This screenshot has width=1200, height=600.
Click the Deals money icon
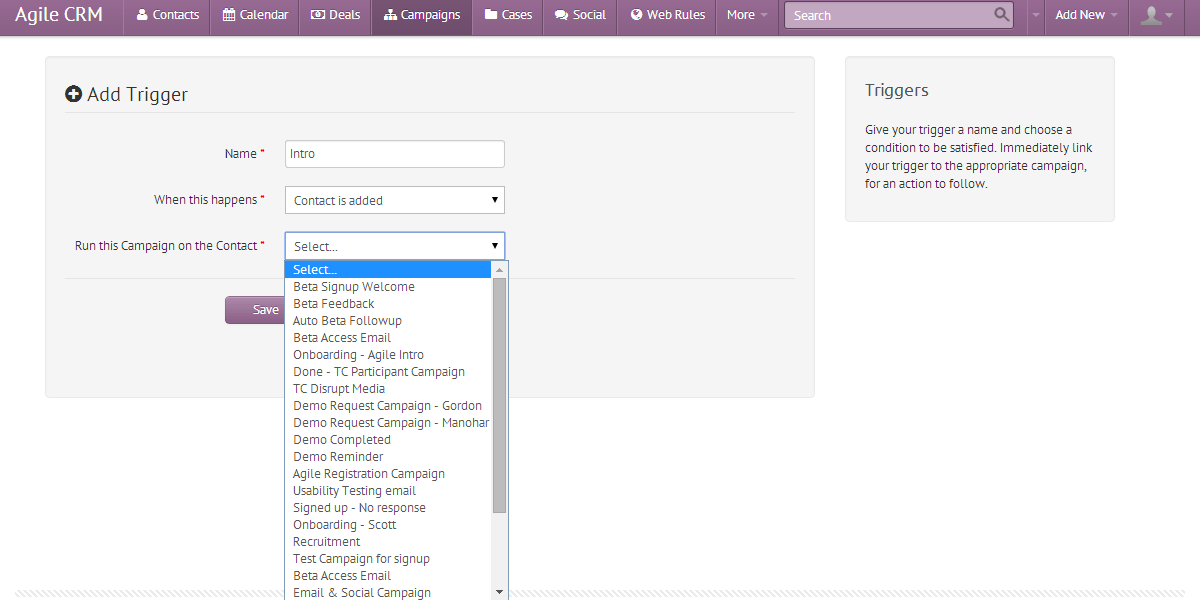pyautogui.click(x=318, y=15)
